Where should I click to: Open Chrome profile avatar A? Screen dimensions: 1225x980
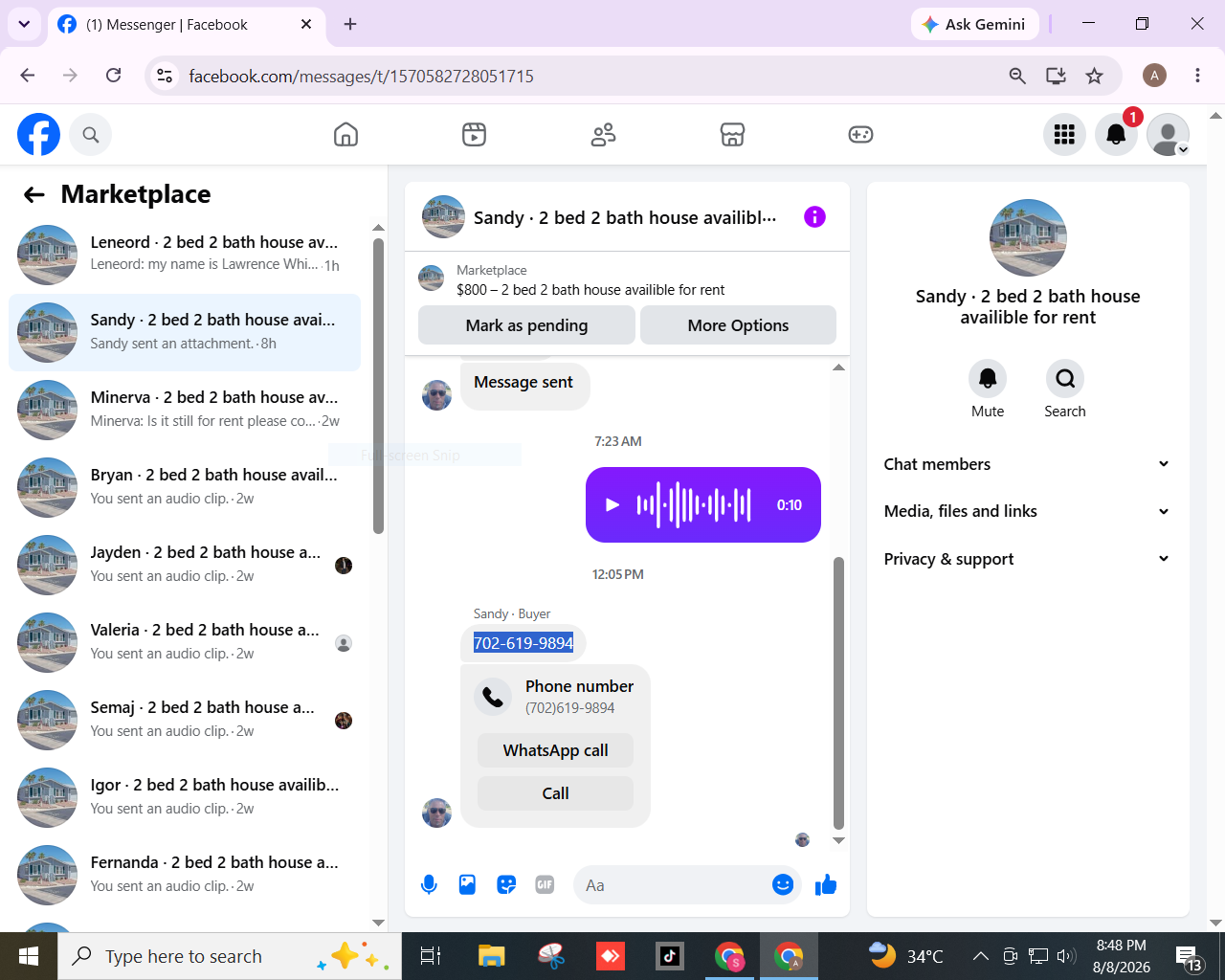(x=1154, y=76)
